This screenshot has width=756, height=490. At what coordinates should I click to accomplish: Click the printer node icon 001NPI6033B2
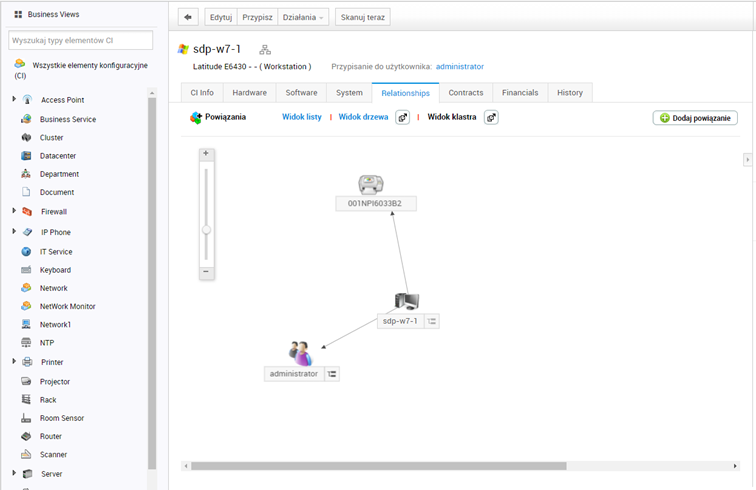371,184
